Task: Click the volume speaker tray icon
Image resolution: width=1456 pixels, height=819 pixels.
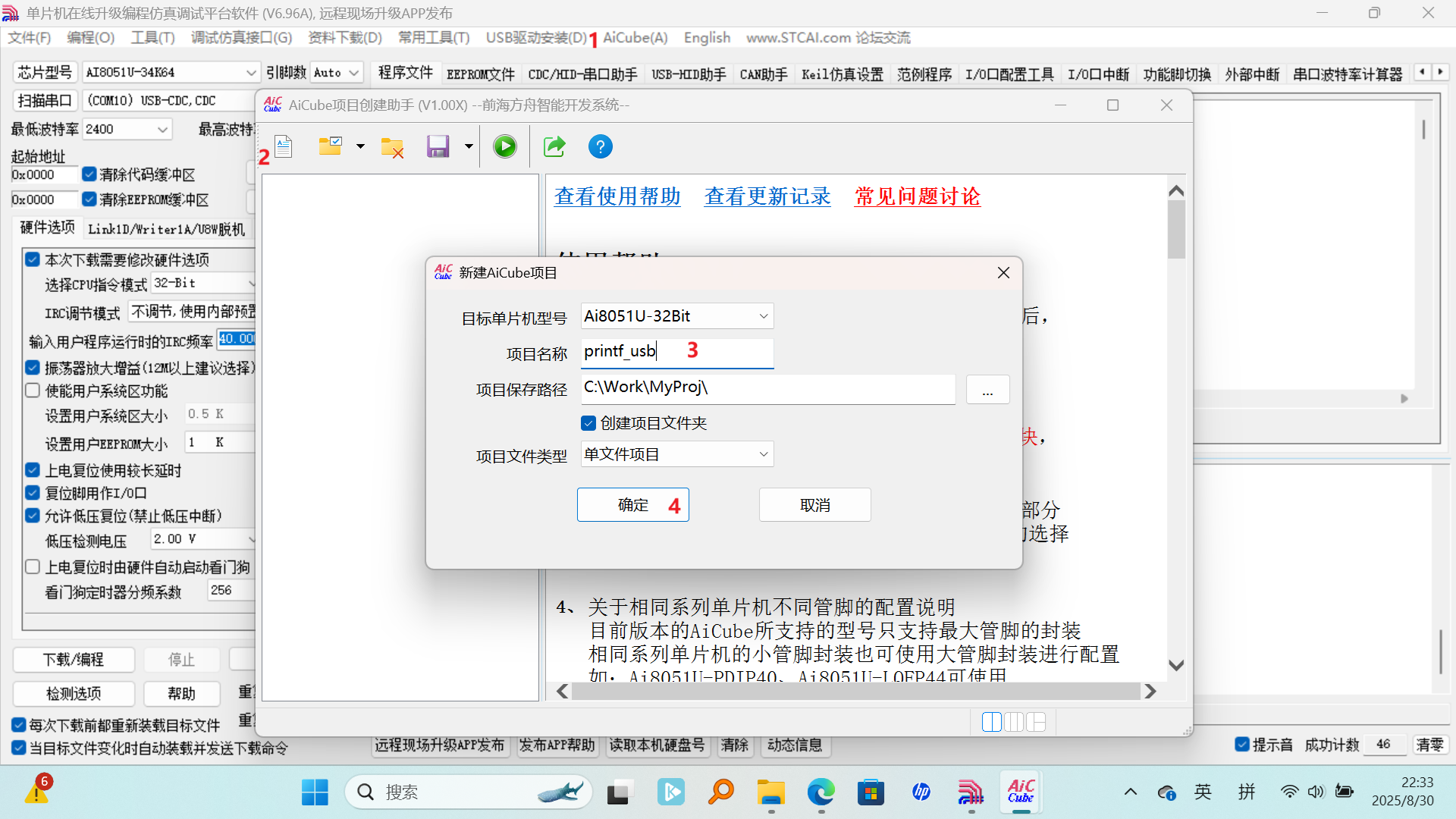Action: pyautogui.click(x=1316, y=792)
